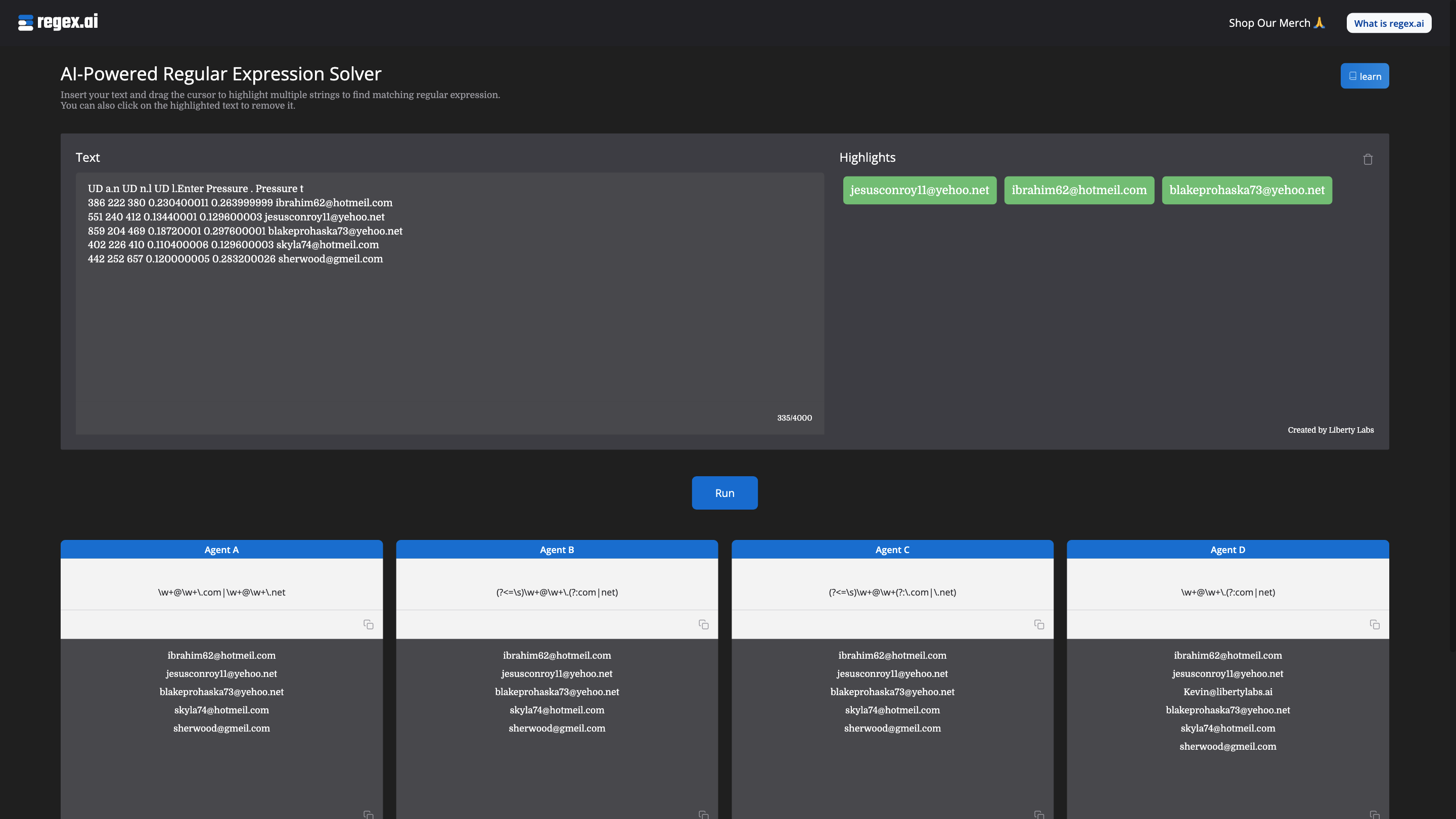Copy Agent D matched results list
Screen dimensions: 1456x819
tap(1374, 814)
